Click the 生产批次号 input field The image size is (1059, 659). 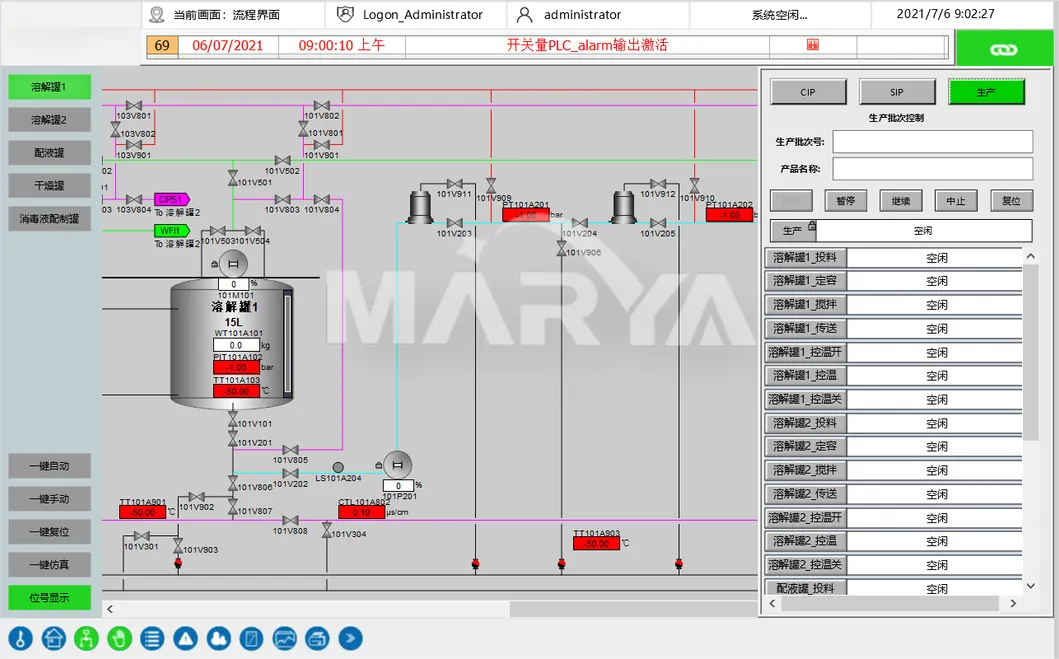(x=932, y=141)
